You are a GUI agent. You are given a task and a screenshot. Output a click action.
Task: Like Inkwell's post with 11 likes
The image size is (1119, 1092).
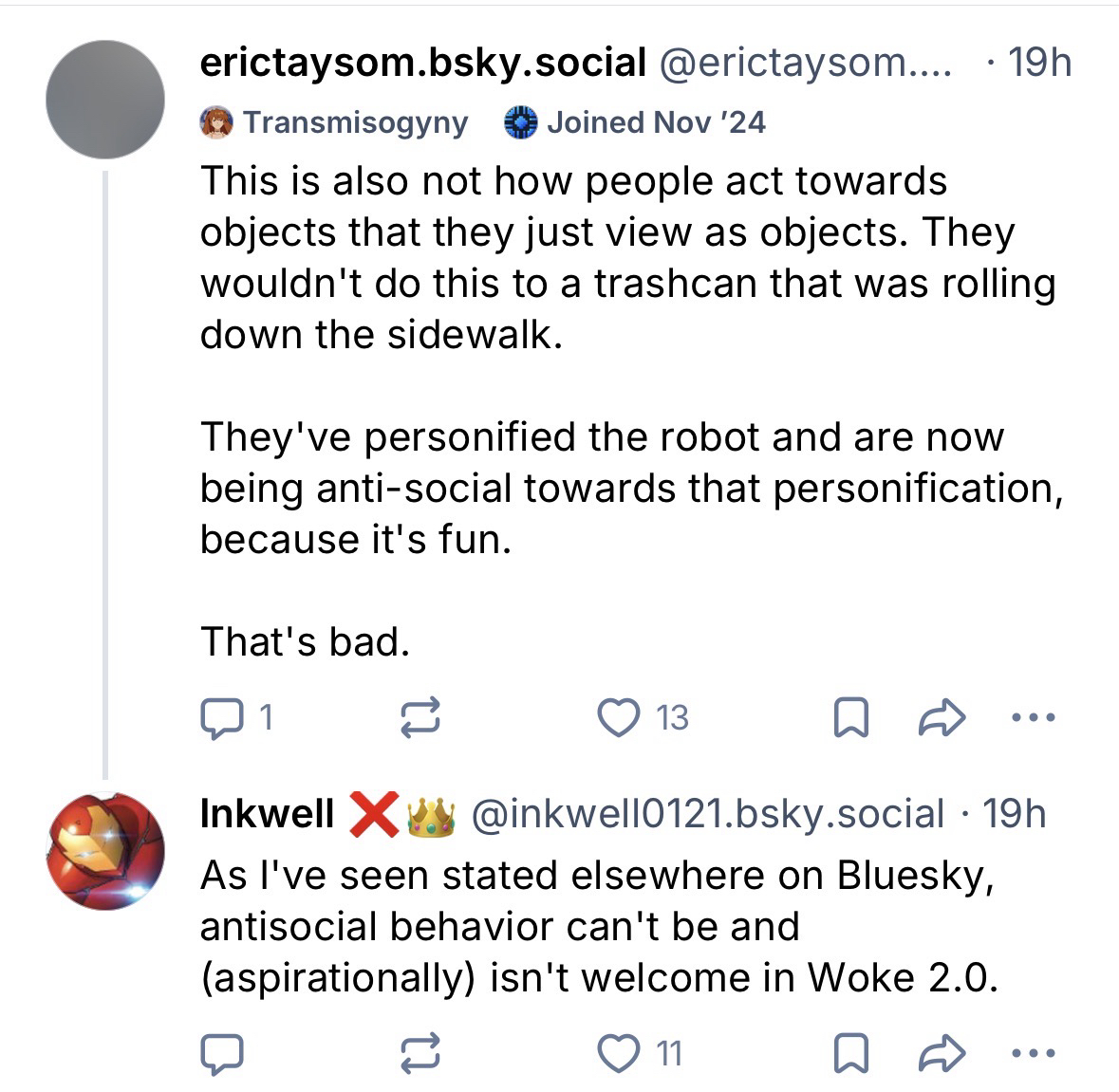click(619, 1053)
